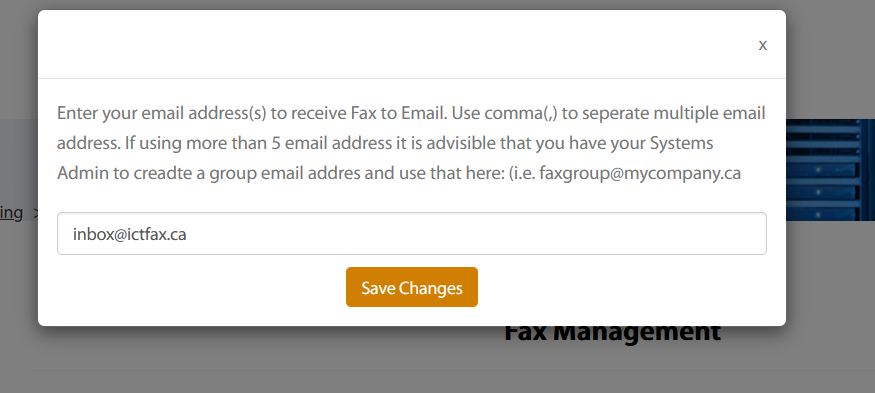Click the horizontal divider under the dialog header
Screen dimensions: 875x393
point(412,78)
